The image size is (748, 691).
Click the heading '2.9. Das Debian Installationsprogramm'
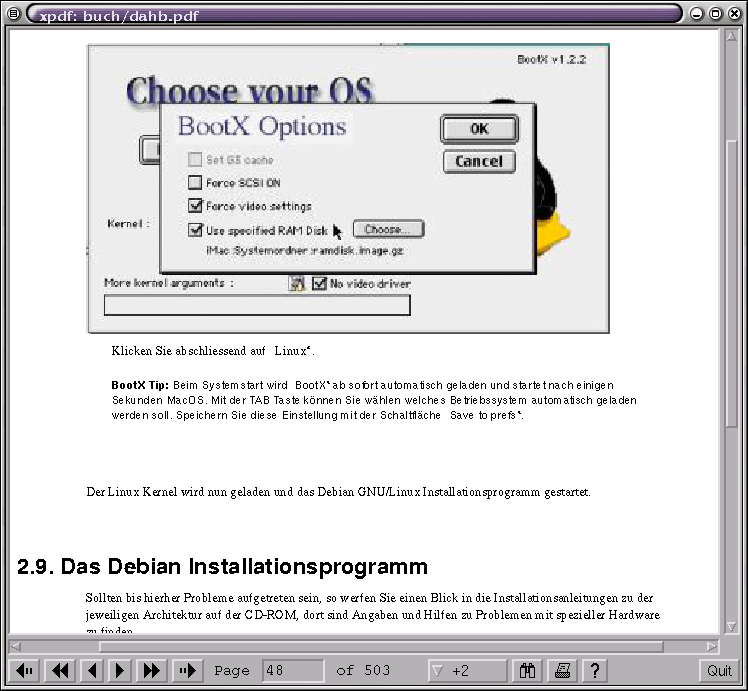[222, 567]
